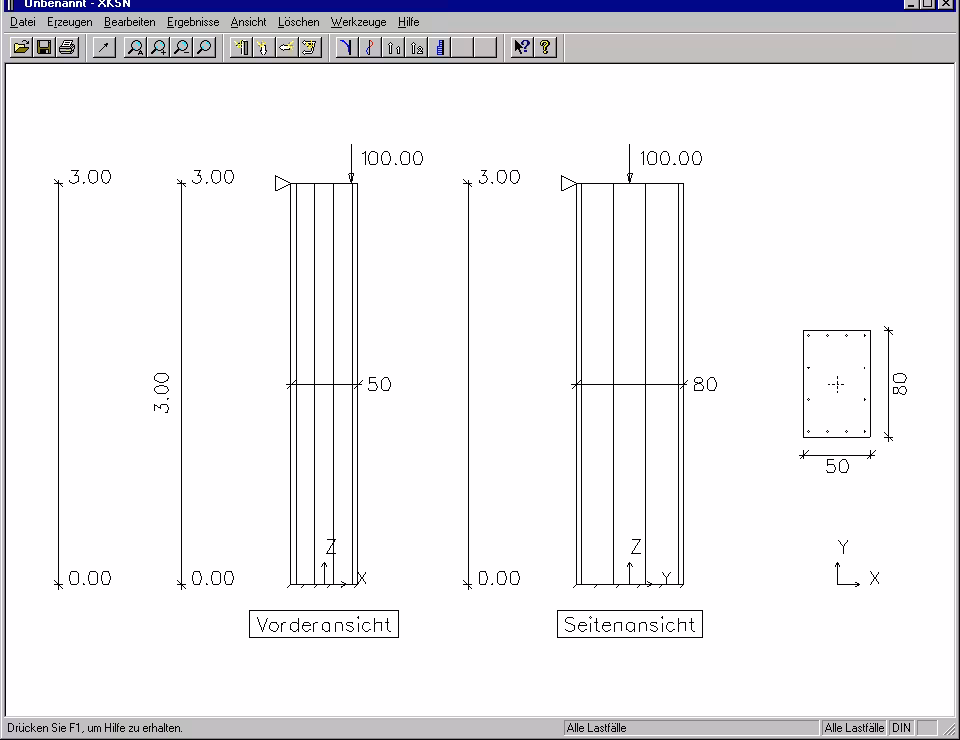Screen dimensions: 960x740
Task: Select the arrow pointer tool icon
Action: pos(104,47)
